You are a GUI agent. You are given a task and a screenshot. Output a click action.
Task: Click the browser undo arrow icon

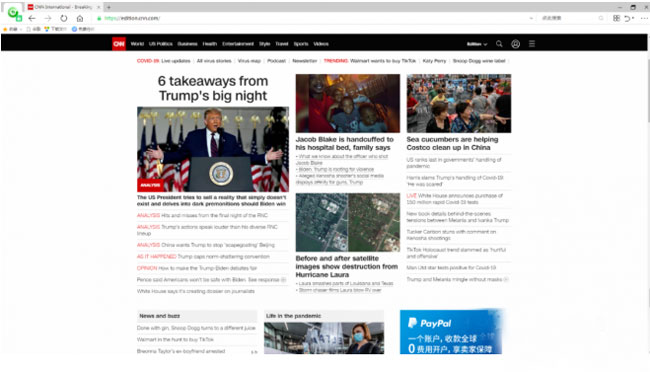point(628,18)
